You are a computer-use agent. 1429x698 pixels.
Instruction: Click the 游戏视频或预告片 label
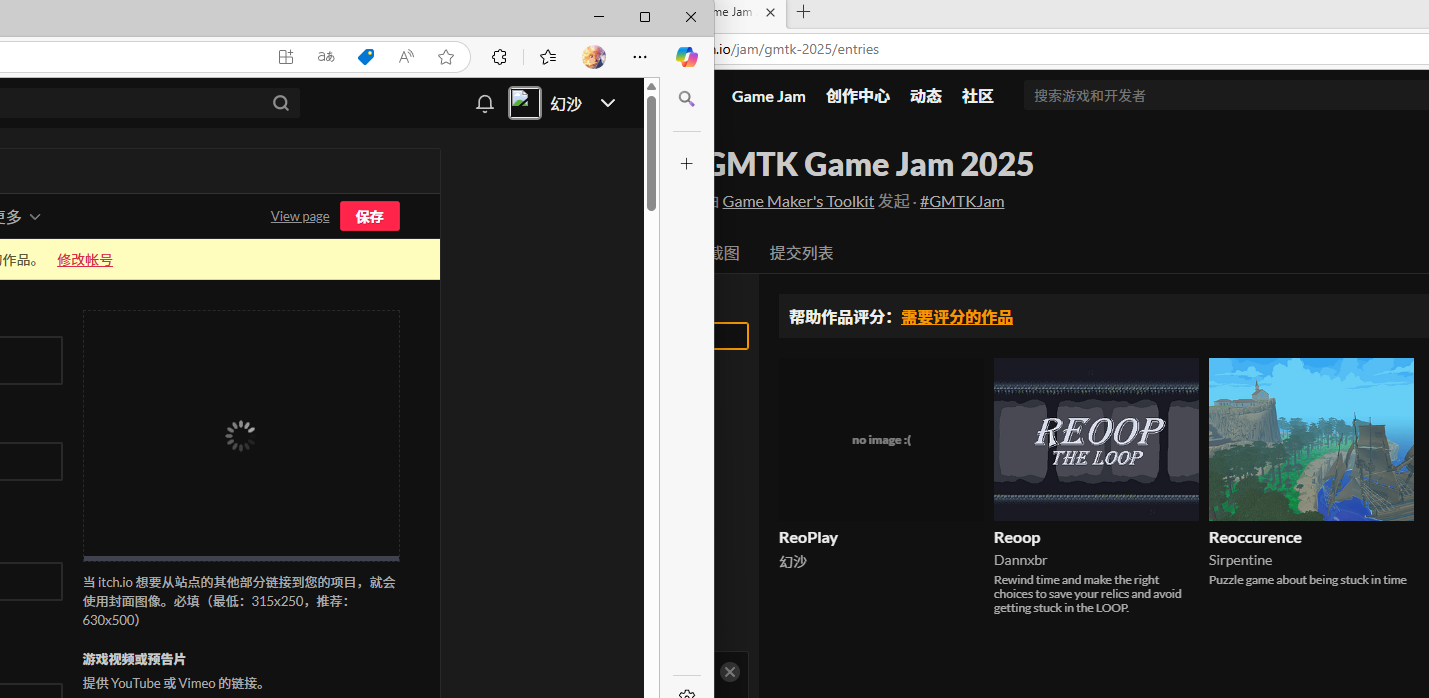pos(134,659)
